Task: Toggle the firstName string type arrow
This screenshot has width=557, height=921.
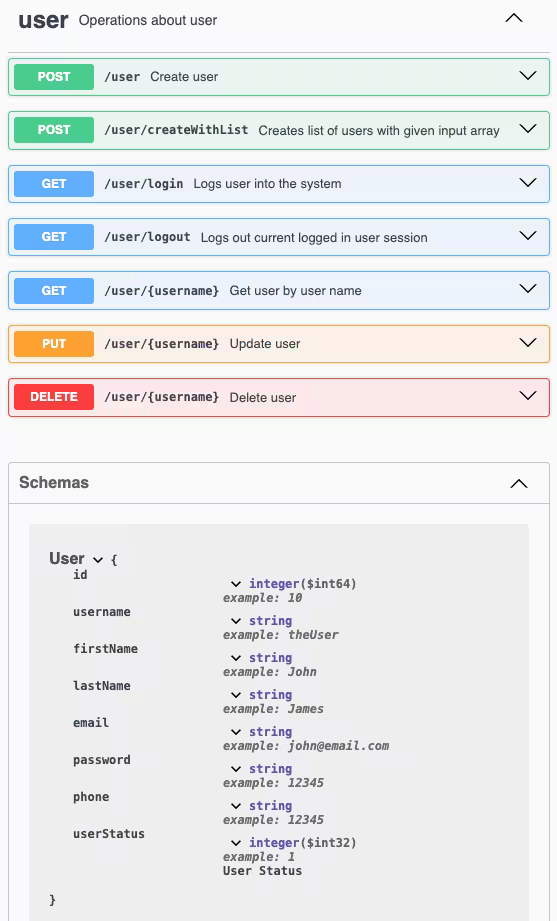Action: (x=236, y=658)
